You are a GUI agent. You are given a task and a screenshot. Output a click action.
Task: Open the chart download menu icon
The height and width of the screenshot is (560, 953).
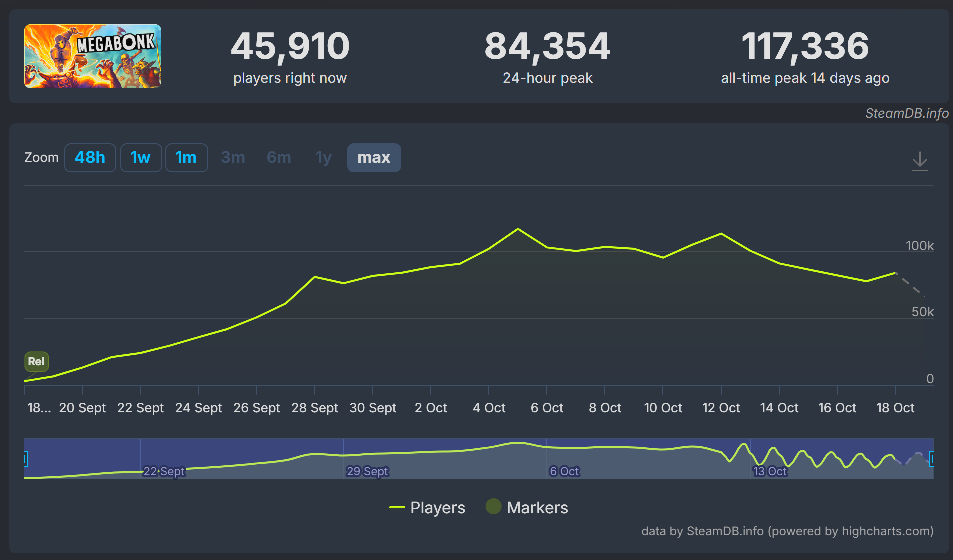point(920,161)
